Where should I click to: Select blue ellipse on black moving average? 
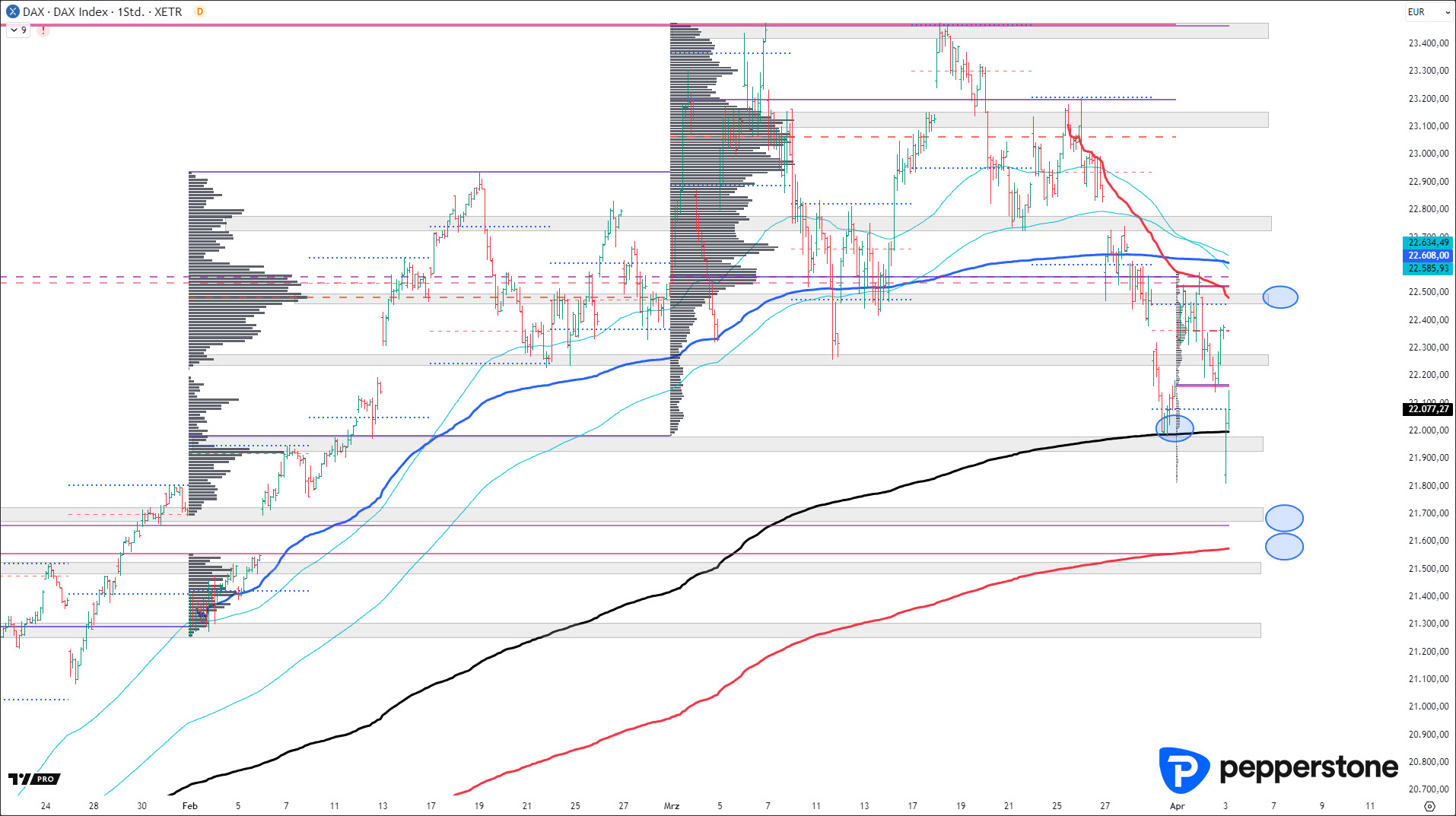[1175, 428]
